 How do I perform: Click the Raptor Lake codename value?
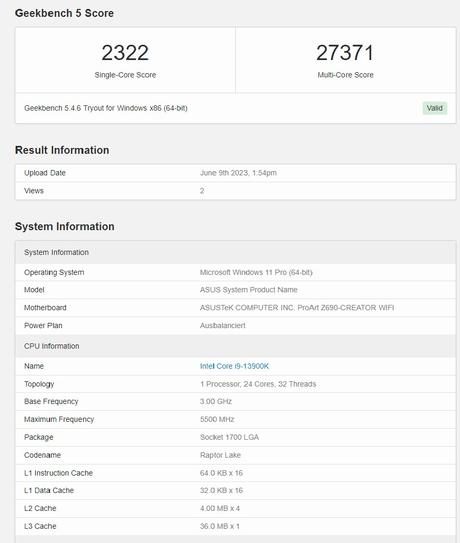click(x=220, y=455)
